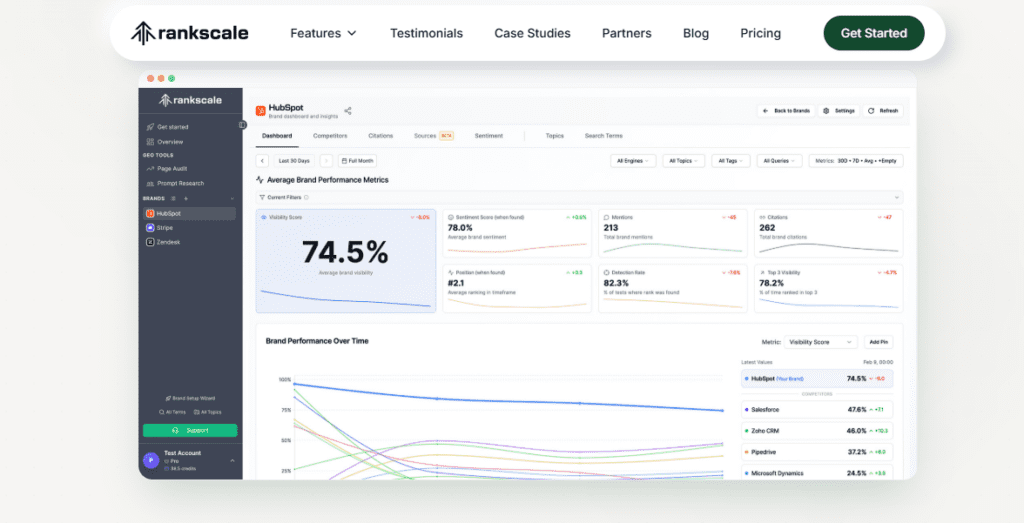This screenshot has width=1024, height=523.
Task: Open the Last 30 Days range selector
Action: point(294,161)
